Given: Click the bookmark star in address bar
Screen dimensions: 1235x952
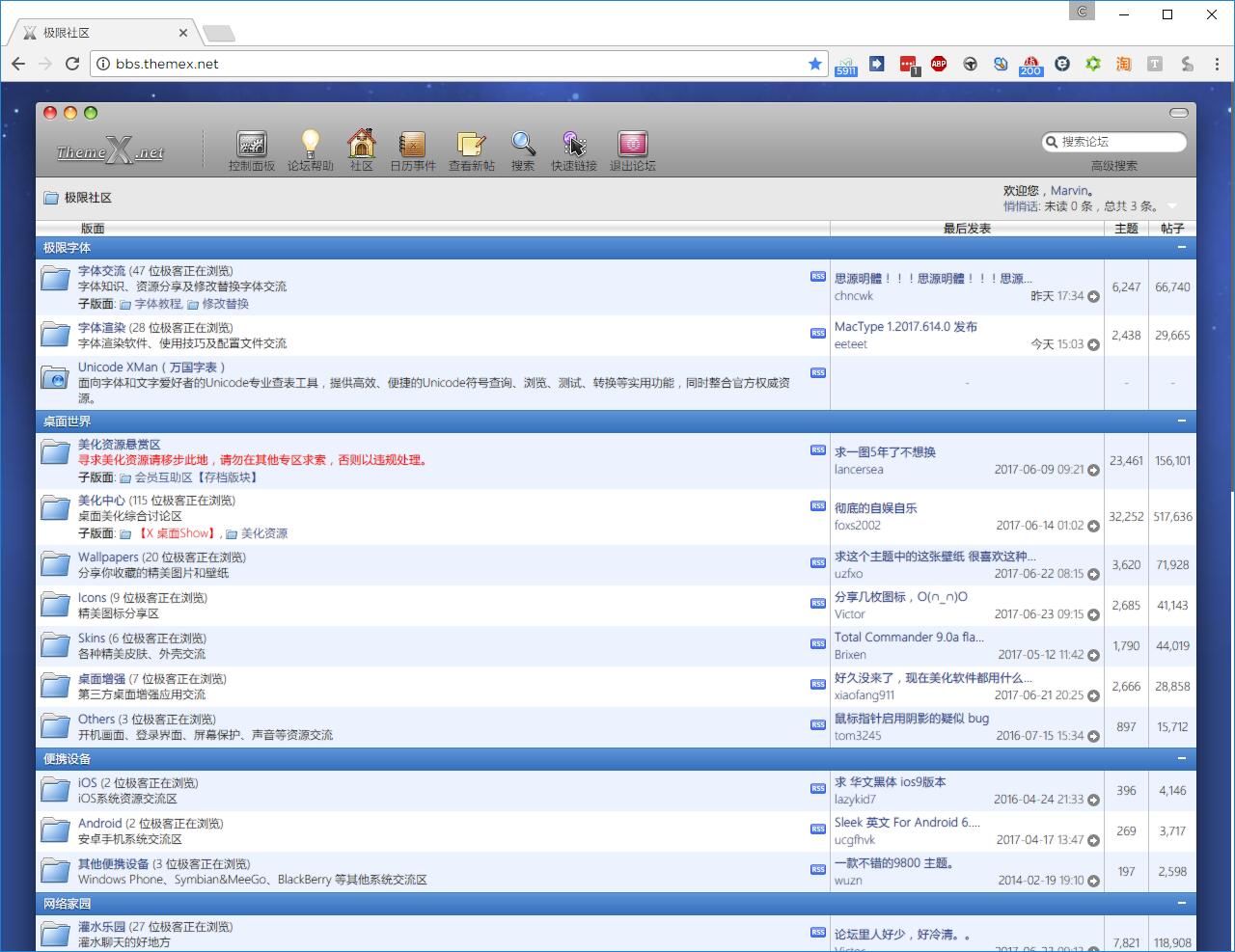Looking at the screenshot, I should pos(815,64).
